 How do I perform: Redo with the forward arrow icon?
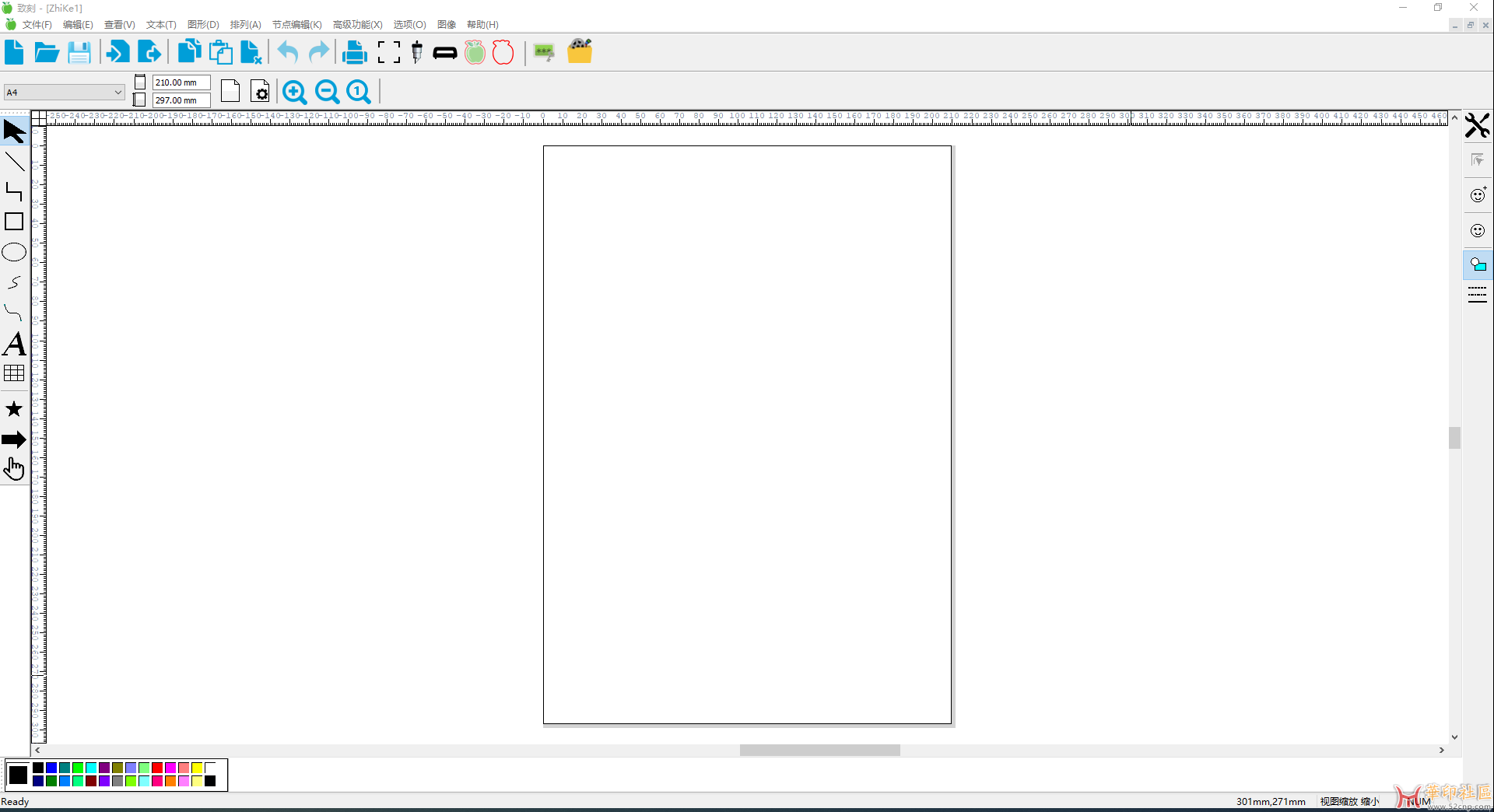tap(319, 52)
